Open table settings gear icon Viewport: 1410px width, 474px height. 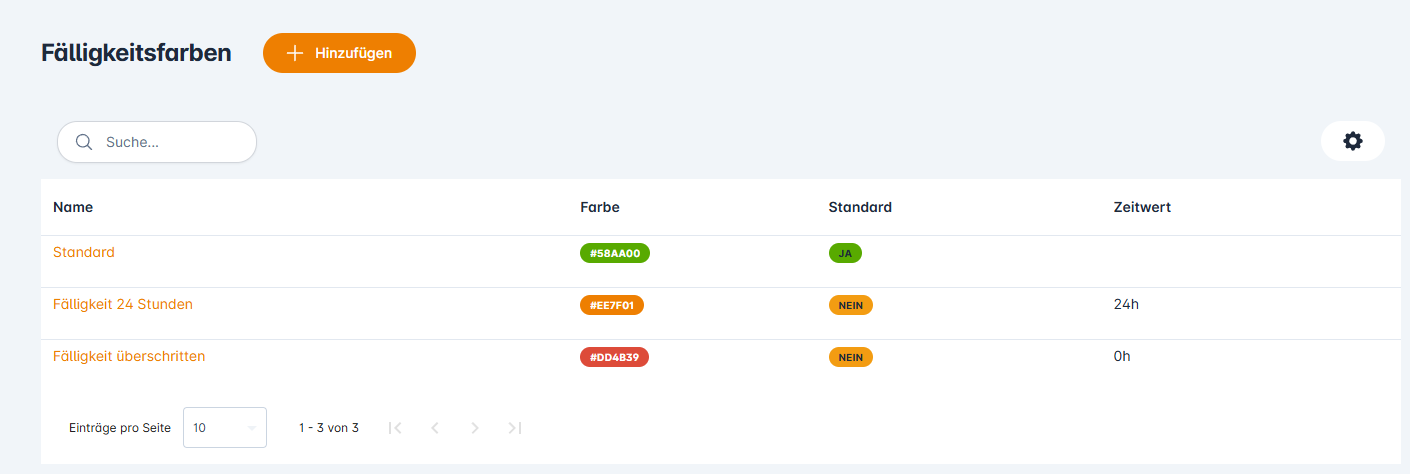click(x=1352, y=141)
